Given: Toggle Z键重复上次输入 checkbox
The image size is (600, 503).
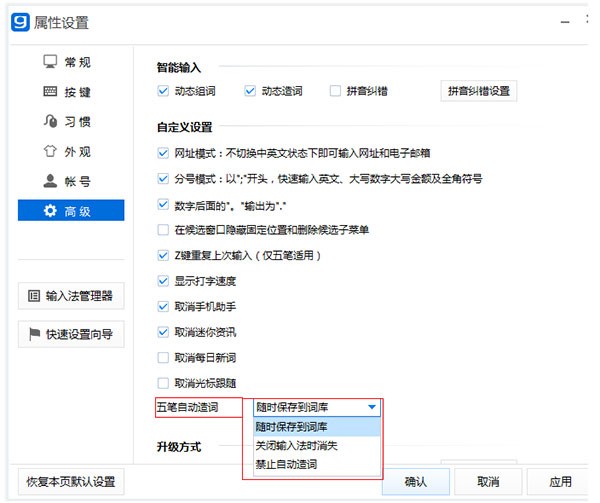Looking at the screenshot, I should (163, 256).
